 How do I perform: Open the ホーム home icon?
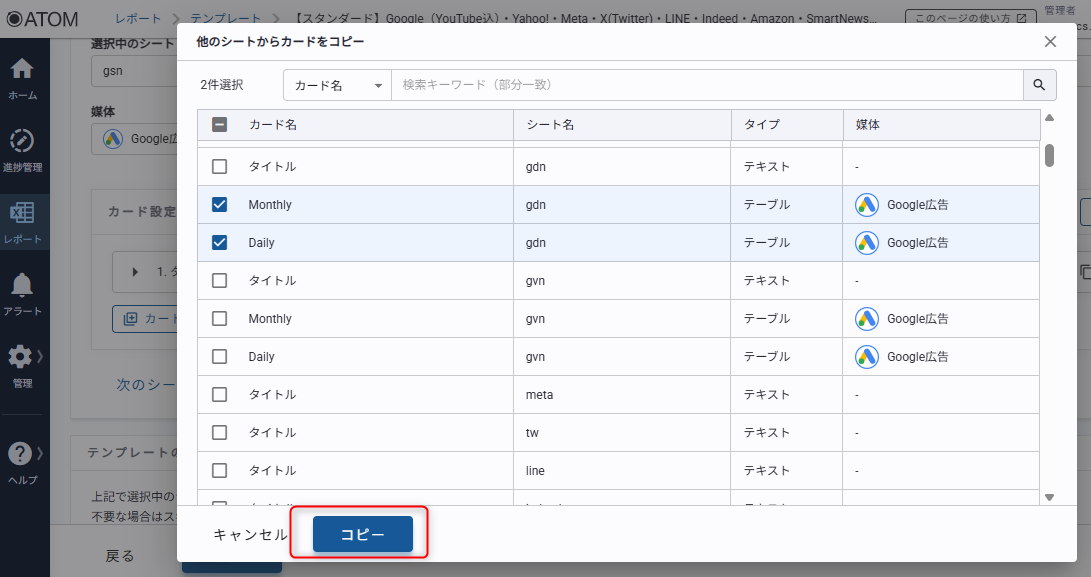tap(23, 71)
